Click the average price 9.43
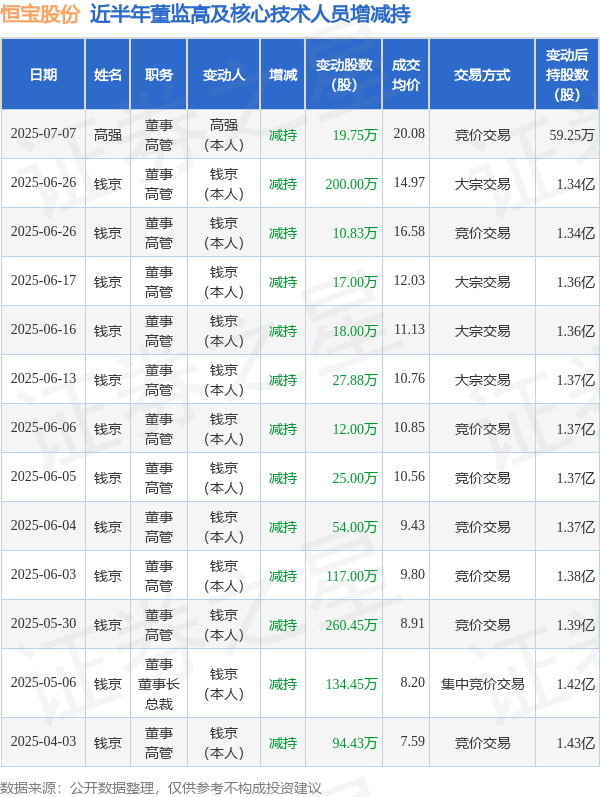This screenshot has height=797, width=600. tap(412, 525)
